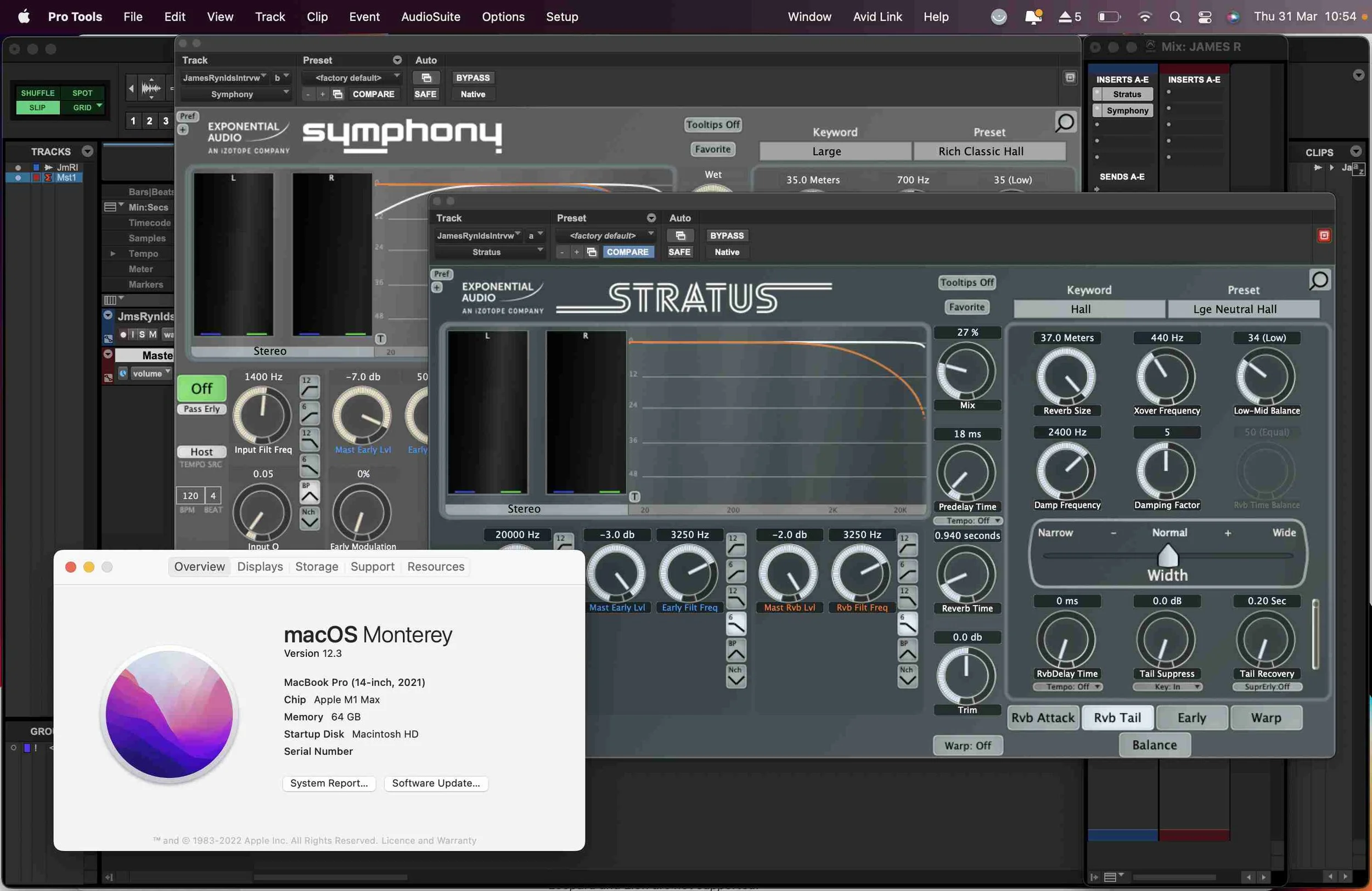Toggle Warp: Off button in Stratus
The width and height of the screenshot is (1372, 891).
pos(968,745)
